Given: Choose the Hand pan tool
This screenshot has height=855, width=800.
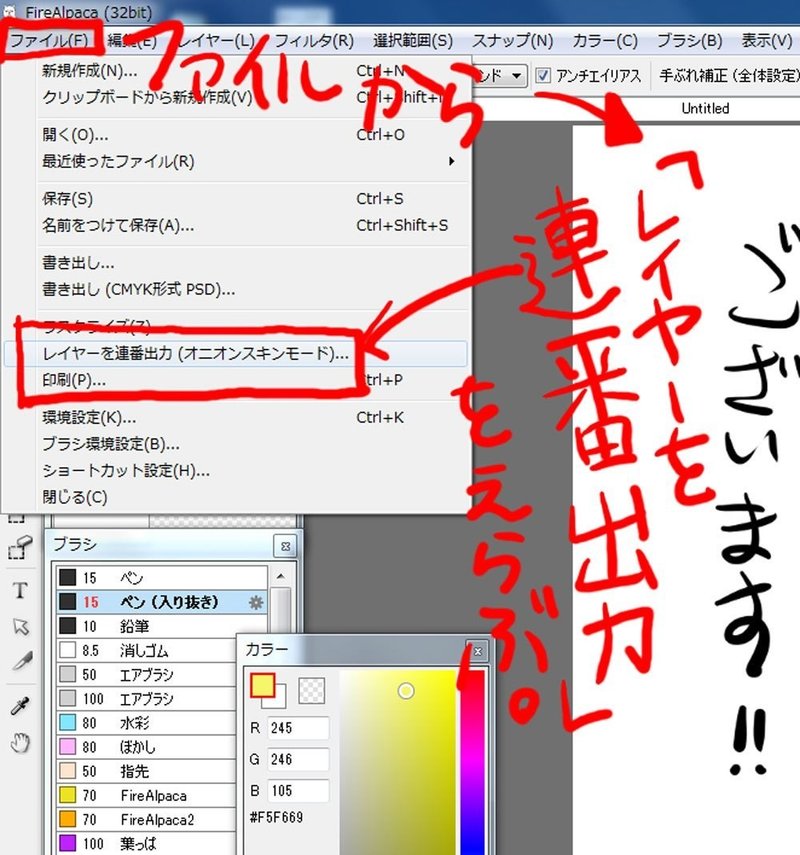Looking at the screenshot, I should 20,743.
